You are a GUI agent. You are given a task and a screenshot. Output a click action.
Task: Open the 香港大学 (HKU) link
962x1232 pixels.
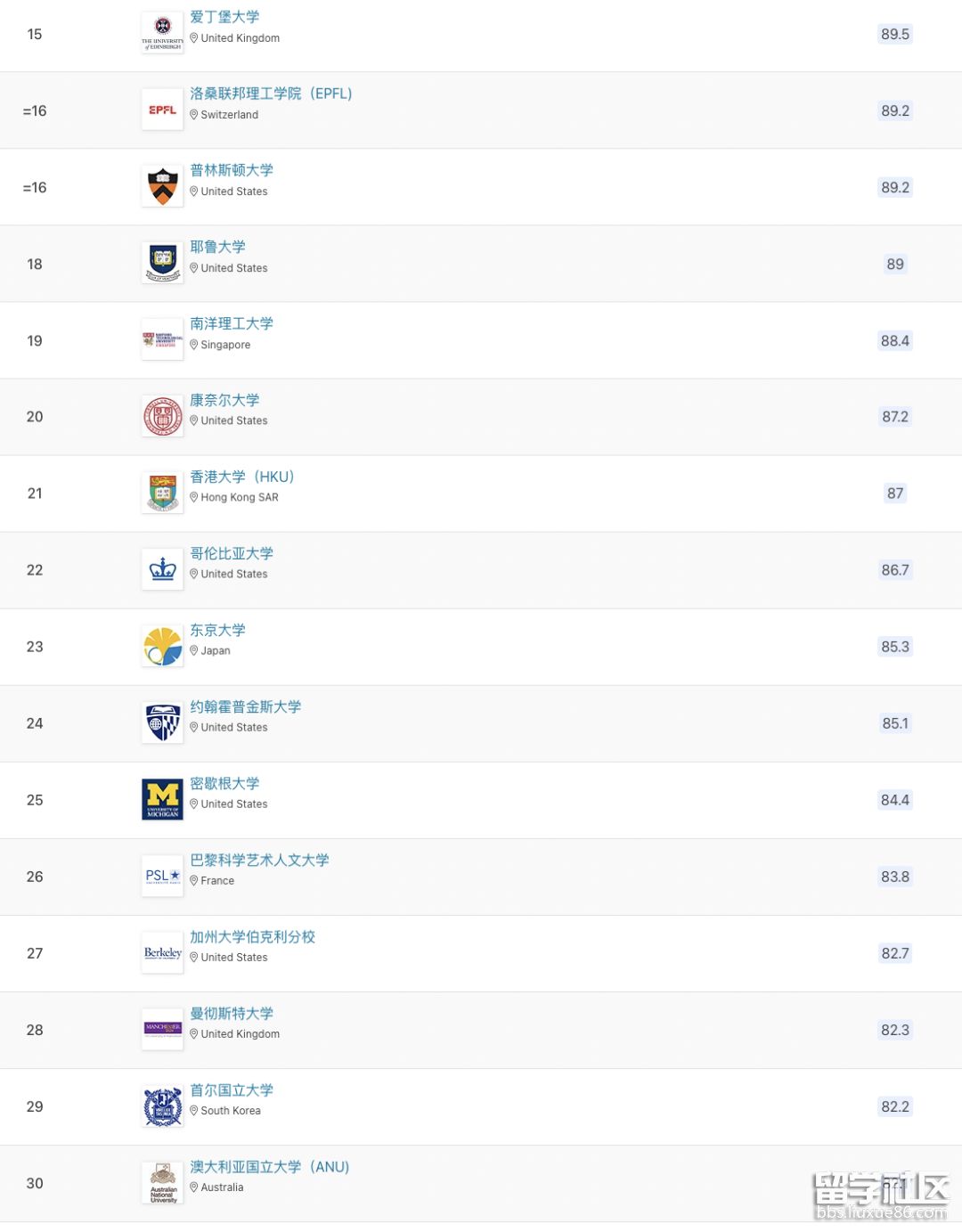(x=242, y=477)
